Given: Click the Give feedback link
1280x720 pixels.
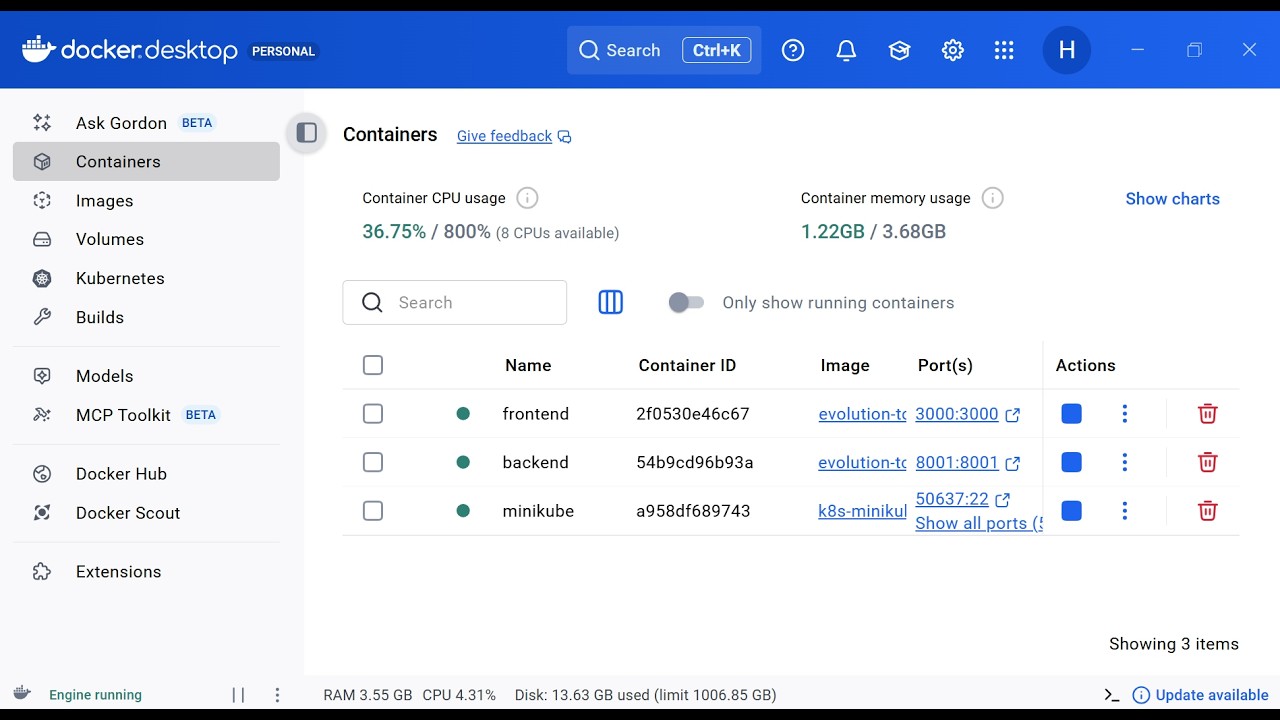Looking at the screenshot, I should click(514, 136).
